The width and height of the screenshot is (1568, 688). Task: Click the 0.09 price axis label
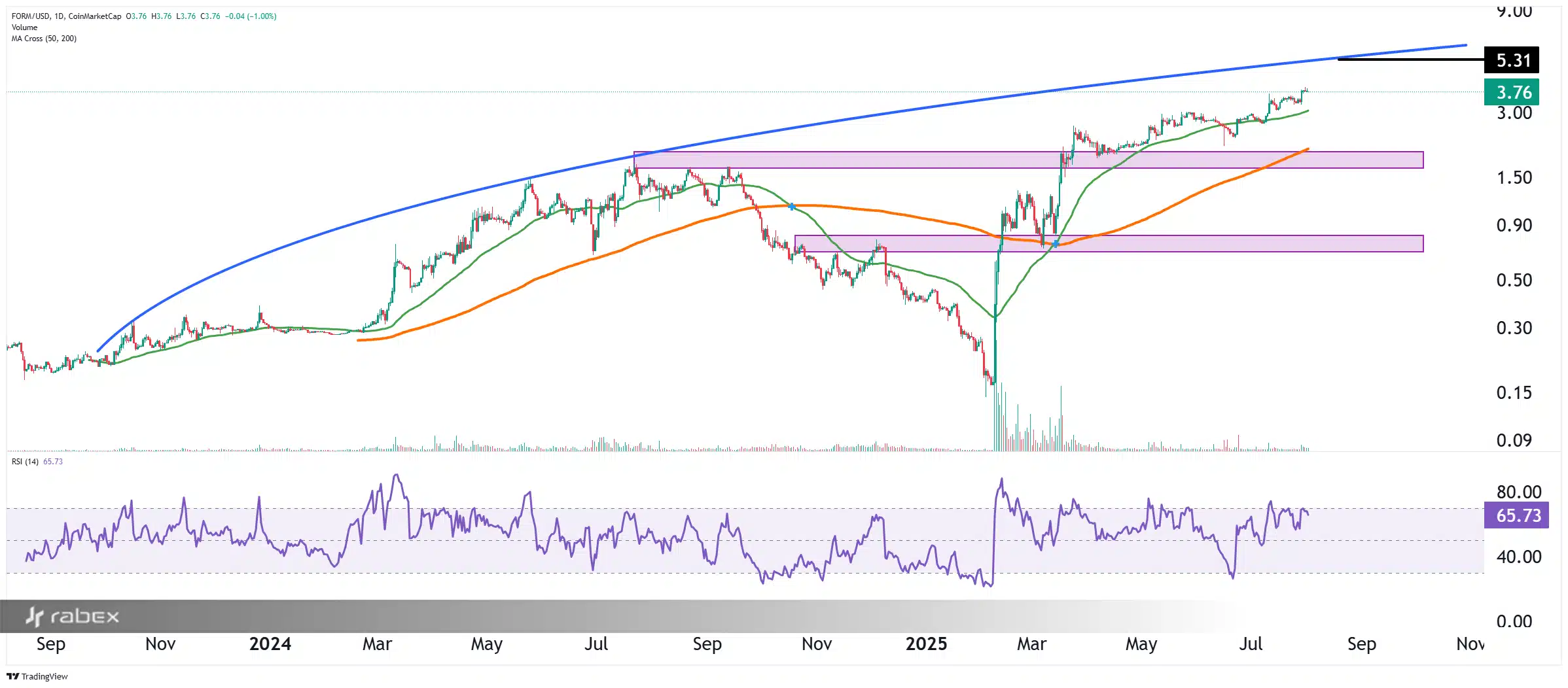pyautogui.click(x=1514, y=441)
